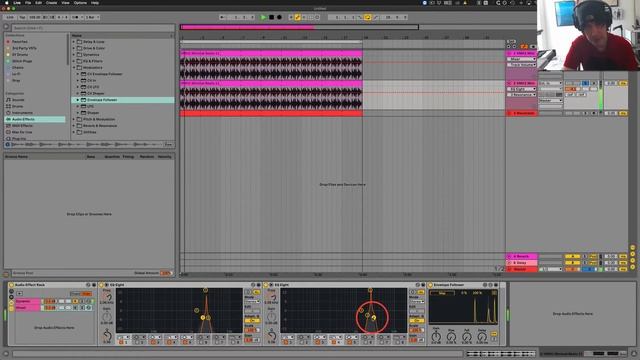Open the Live application menu
640x360 pixels.
click(17, 3)
